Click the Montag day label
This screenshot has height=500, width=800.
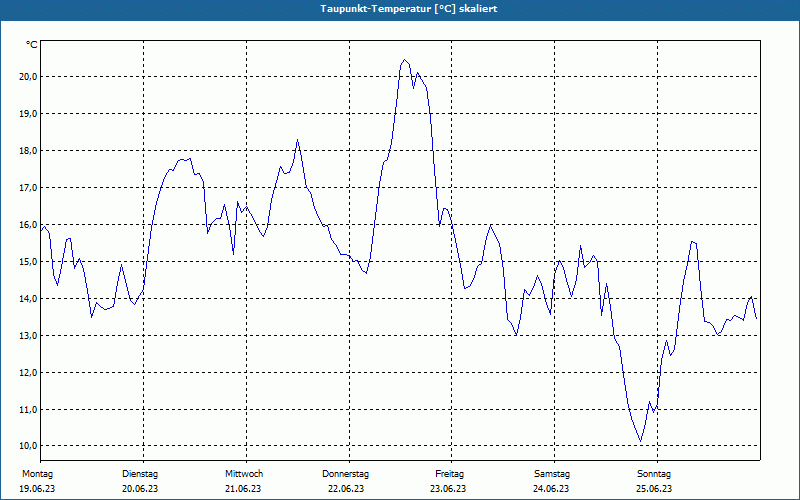coord(37,474)
